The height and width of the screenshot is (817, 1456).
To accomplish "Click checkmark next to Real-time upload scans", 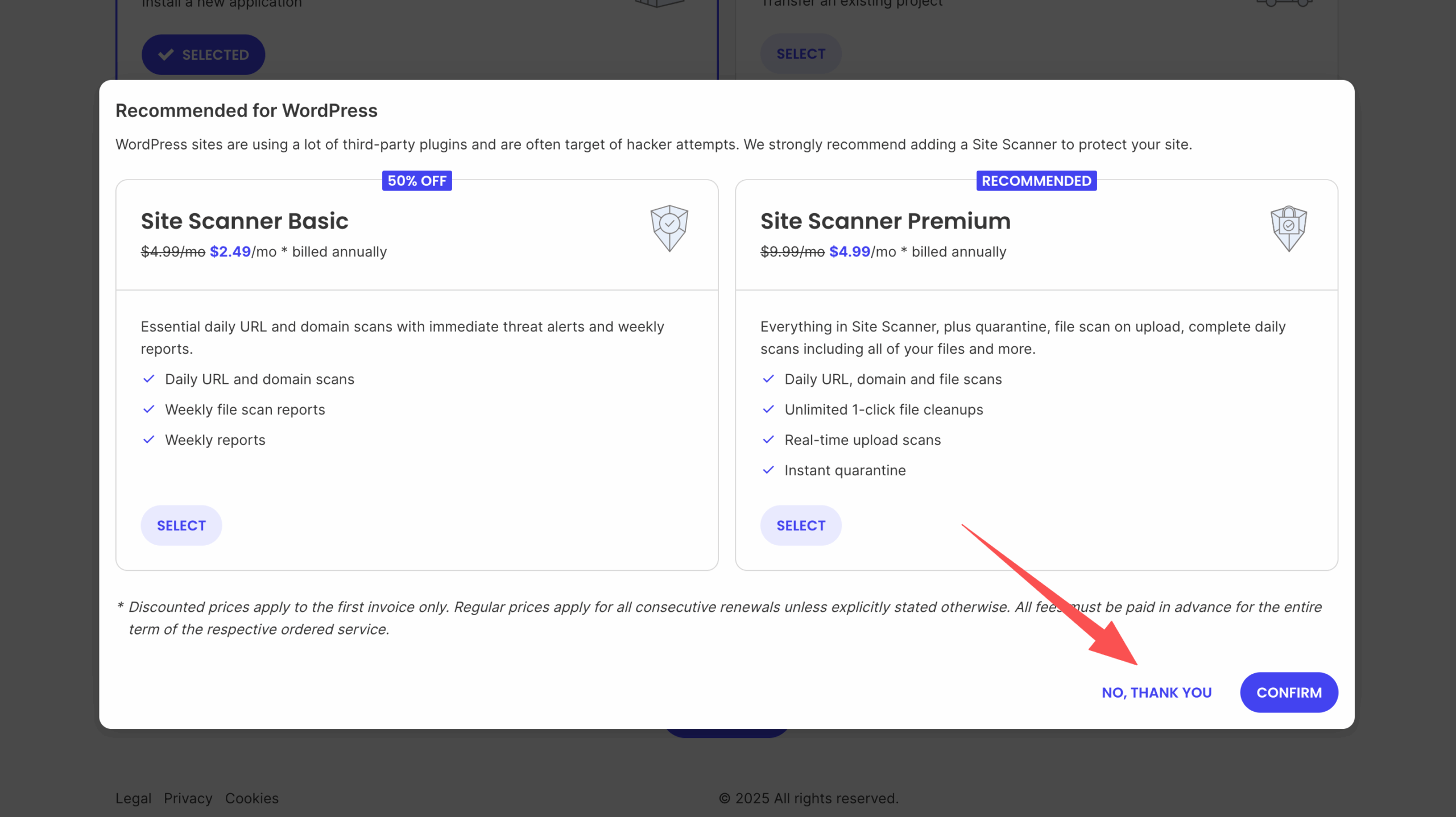I will pyautogui.click(x=768, y=440).
